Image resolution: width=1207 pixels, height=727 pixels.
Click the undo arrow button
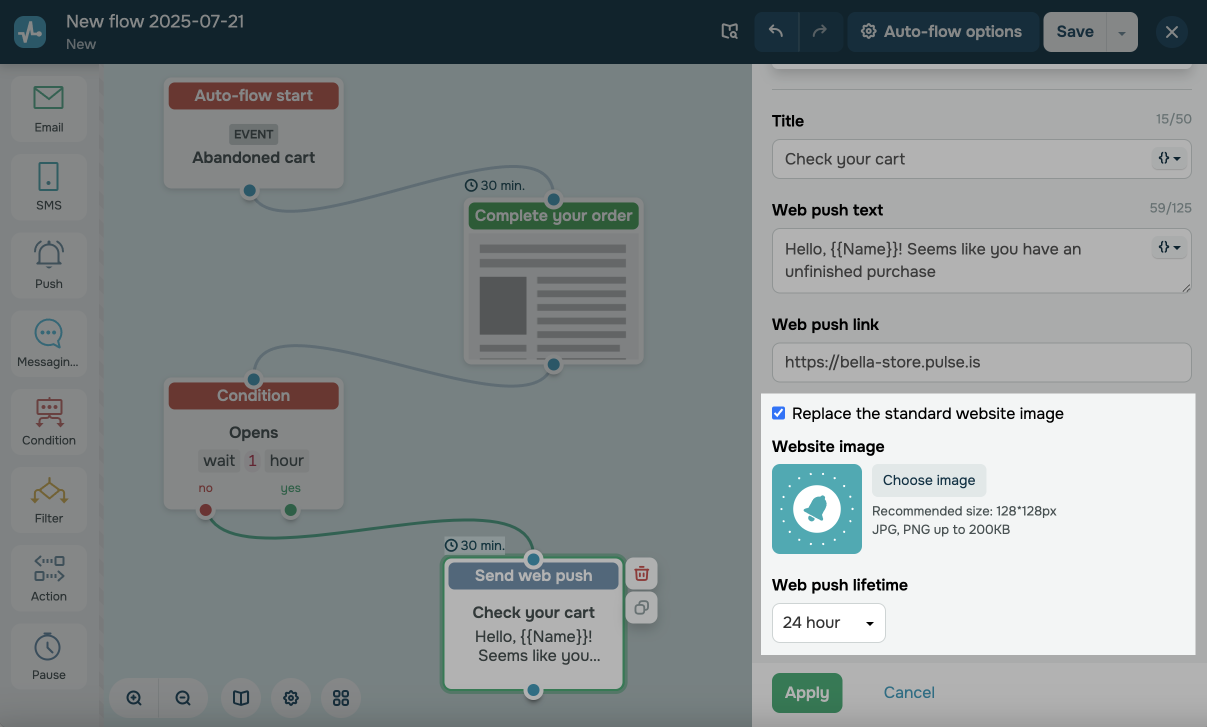point(776,32)
